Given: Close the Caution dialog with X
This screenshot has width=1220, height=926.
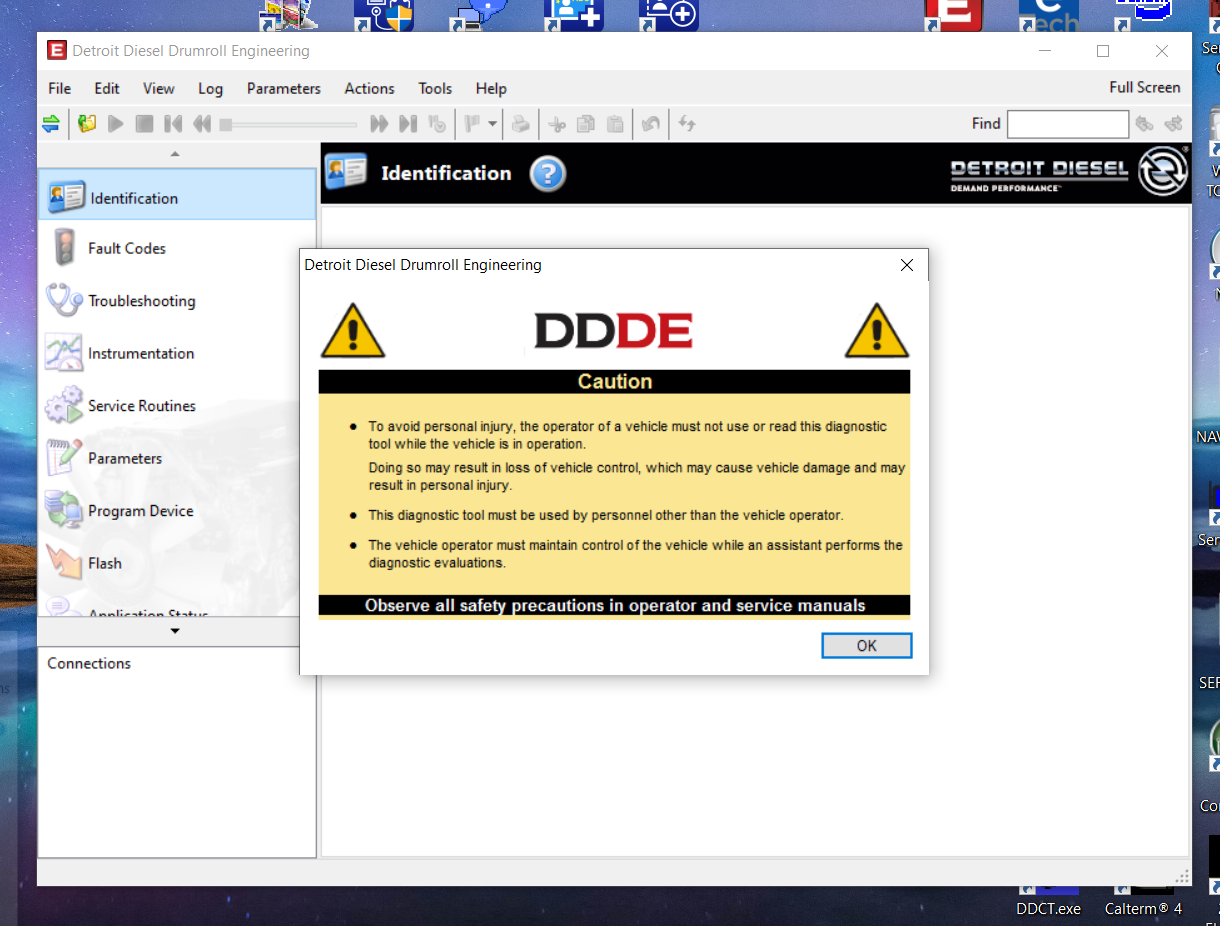Looking at the screenshot, I should point(907,265).
